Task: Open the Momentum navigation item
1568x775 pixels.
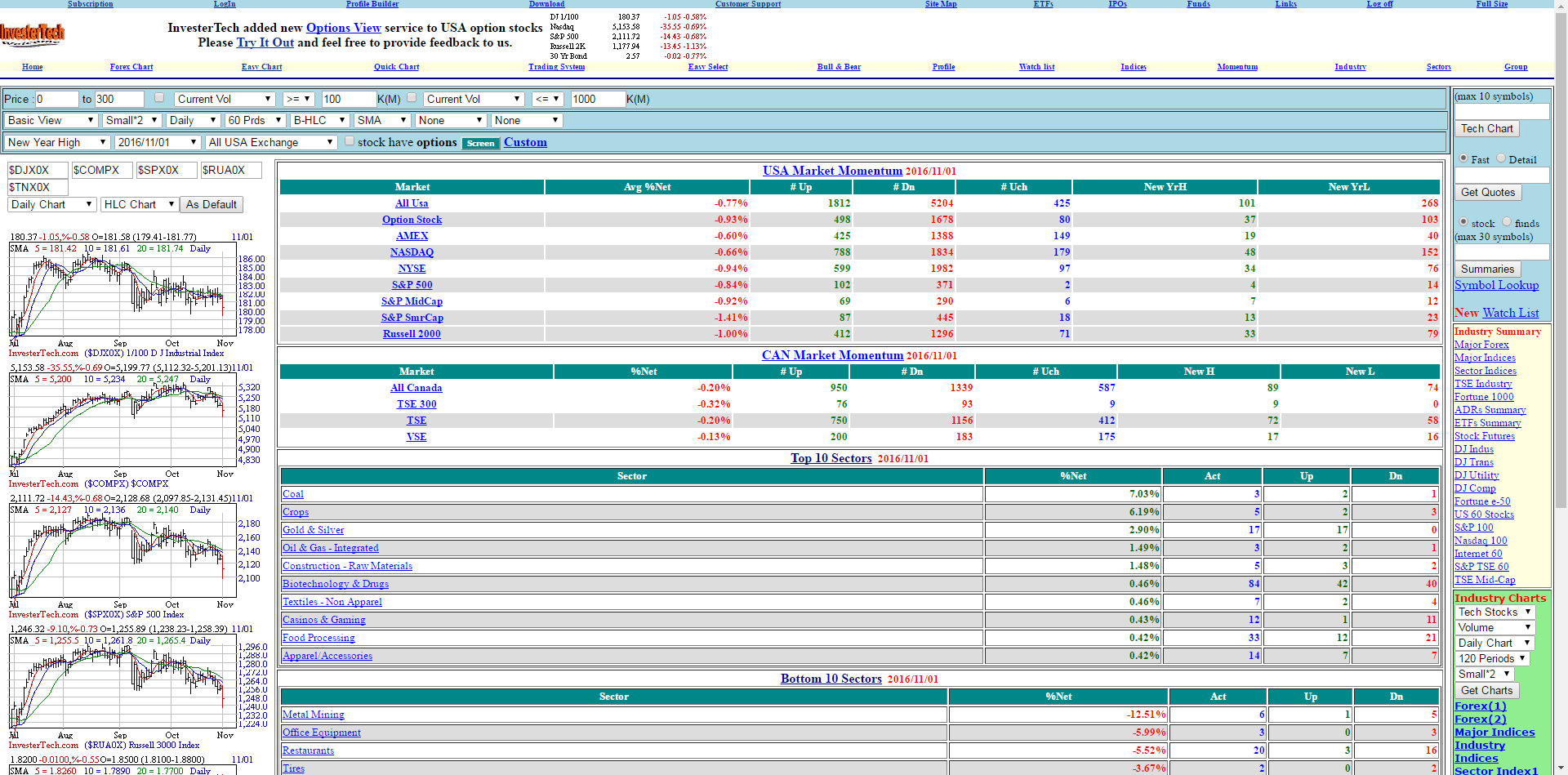Action: pos(1236,67)
